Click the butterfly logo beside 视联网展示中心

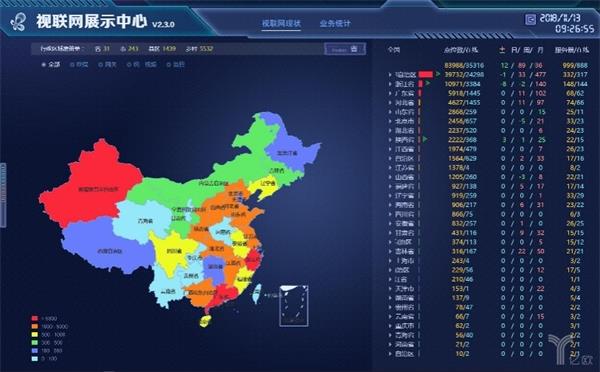18,21
